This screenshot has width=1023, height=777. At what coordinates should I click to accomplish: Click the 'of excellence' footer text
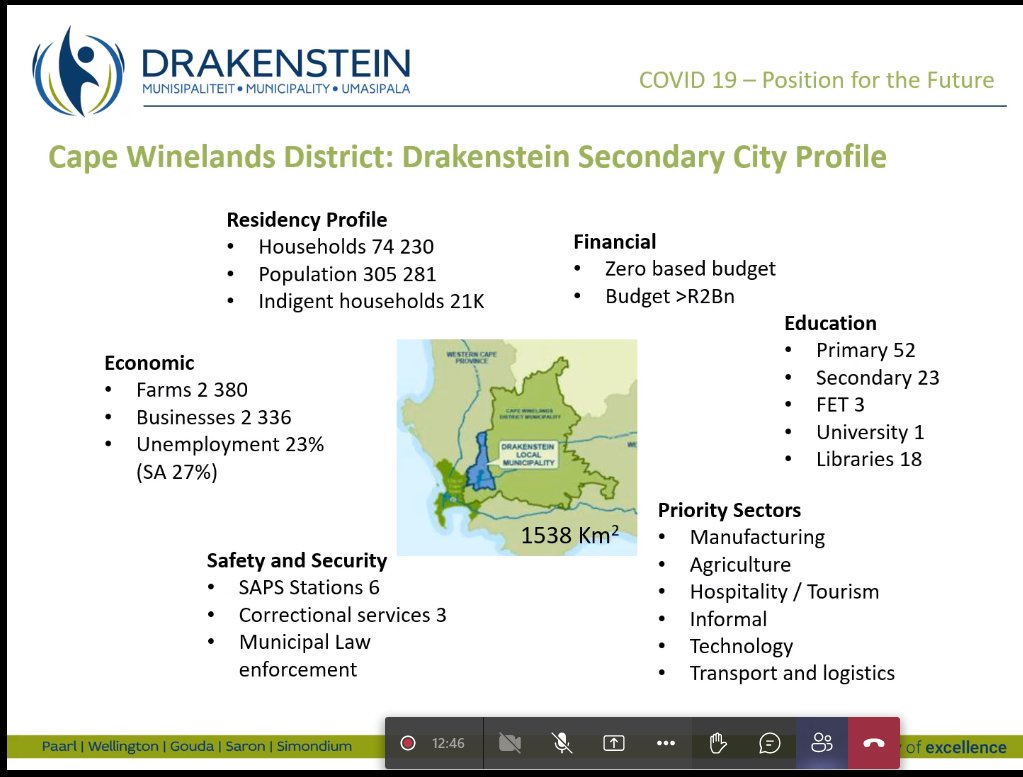956,747
